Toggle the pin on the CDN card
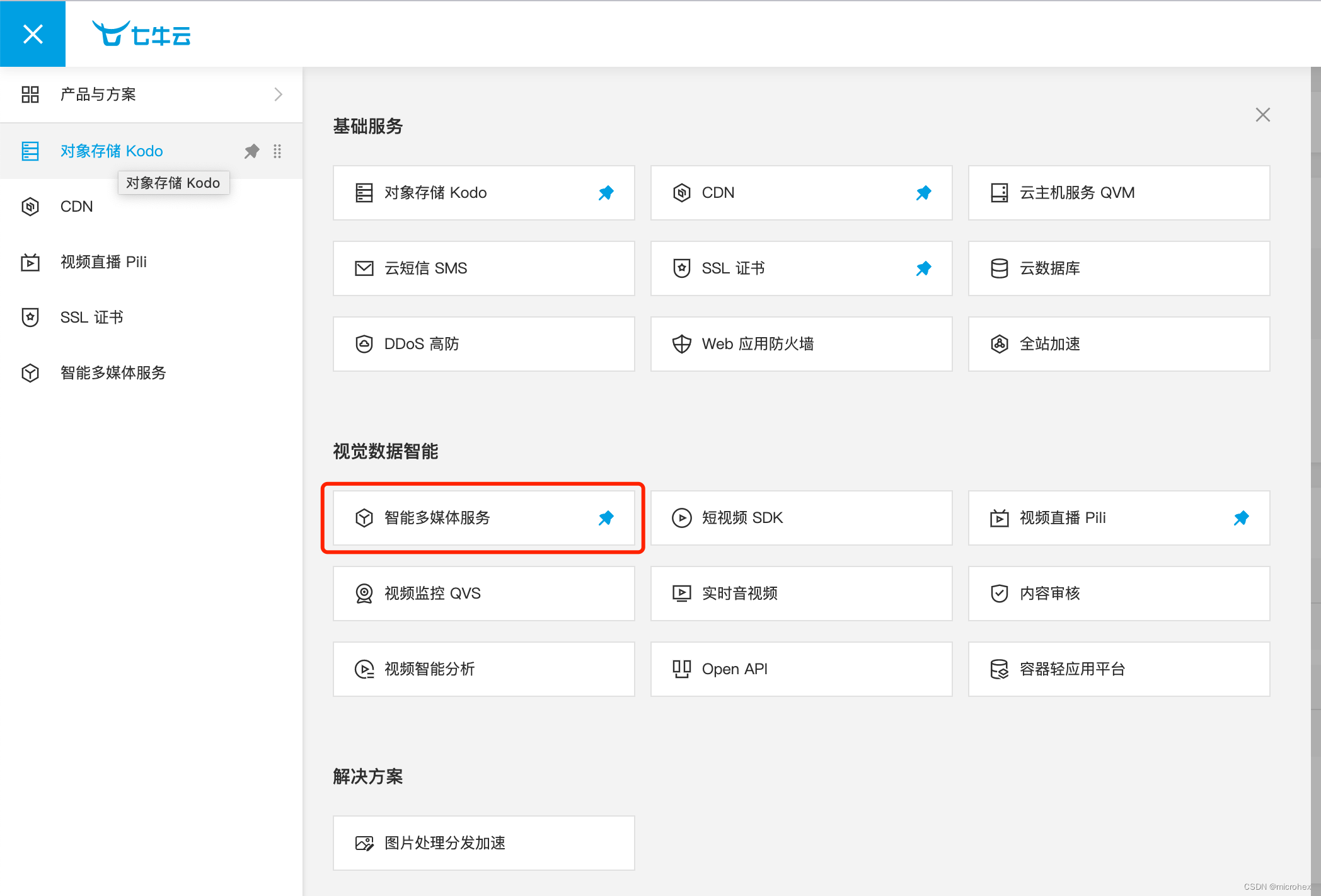The width and height of the screenshot is (1321, 896). coord(924,193)
